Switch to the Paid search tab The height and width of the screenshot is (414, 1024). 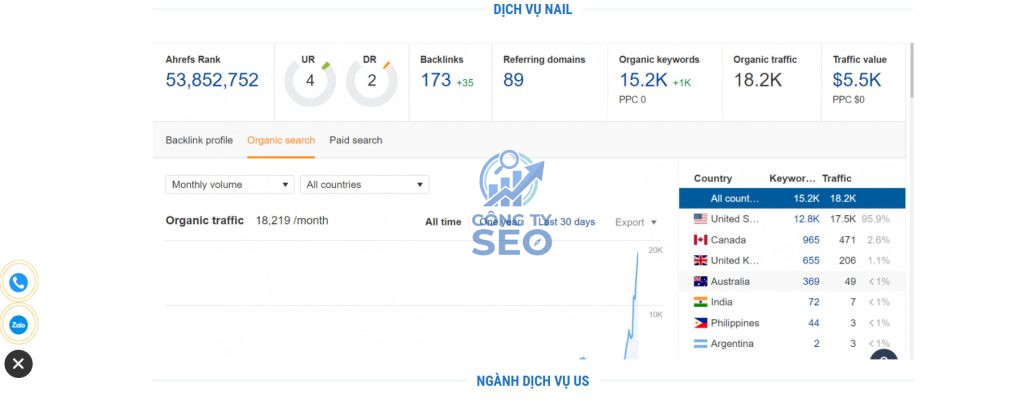(x=356, y=140)
